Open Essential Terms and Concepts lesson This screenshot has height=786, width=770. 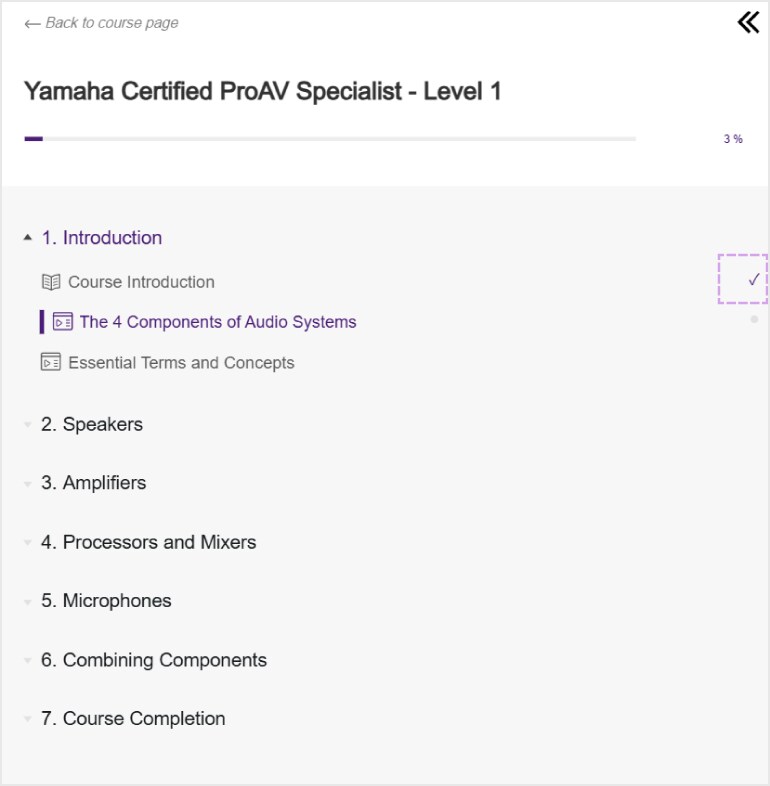pos(181,363)
